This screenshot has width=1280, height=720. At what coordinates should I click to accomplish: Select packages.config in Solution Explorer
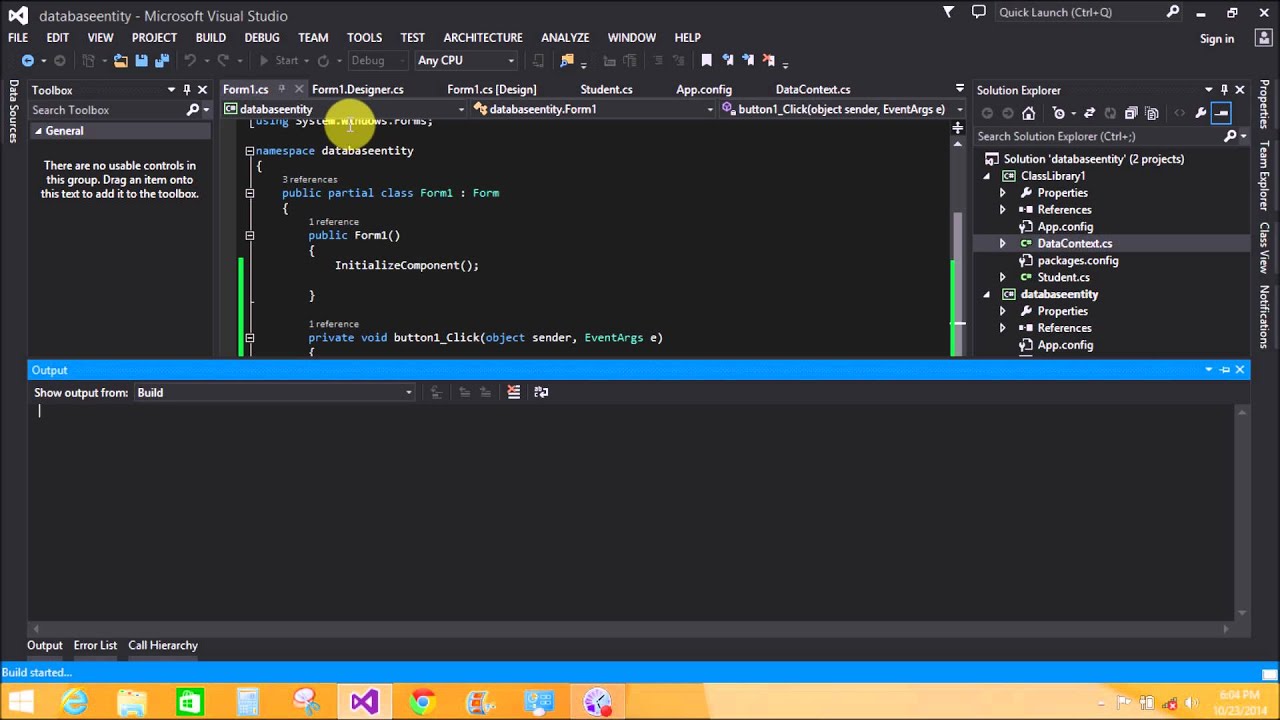pos(1077,261)
